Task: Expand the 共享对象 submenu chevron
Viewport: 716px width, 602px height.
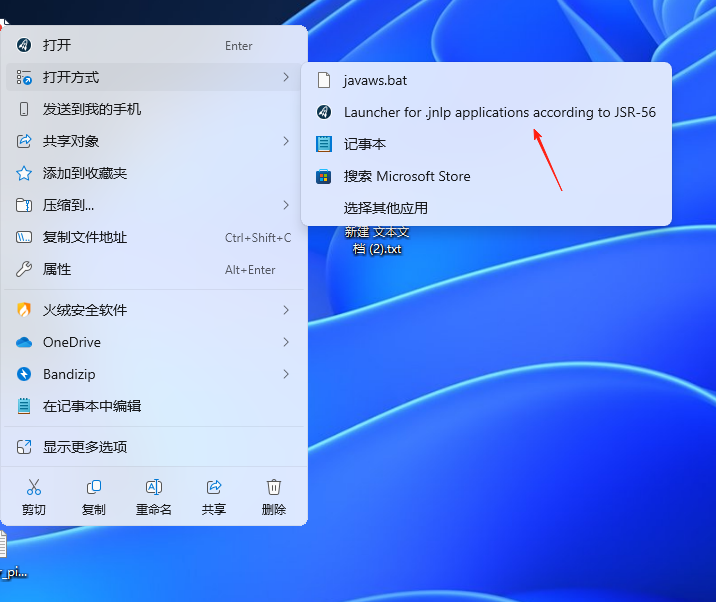Action: tap(286, 141)
